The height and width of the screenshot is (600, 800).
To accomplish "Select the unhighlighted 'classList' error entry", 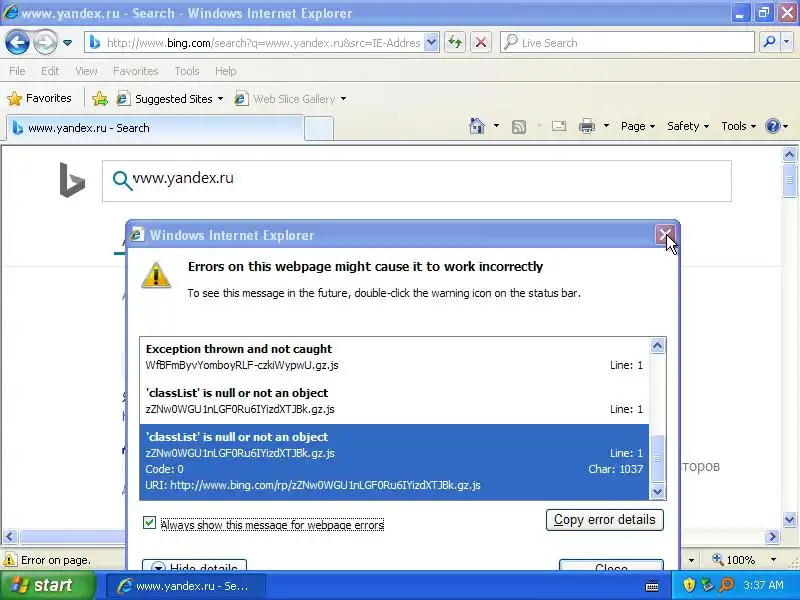I will pos(394,401).
